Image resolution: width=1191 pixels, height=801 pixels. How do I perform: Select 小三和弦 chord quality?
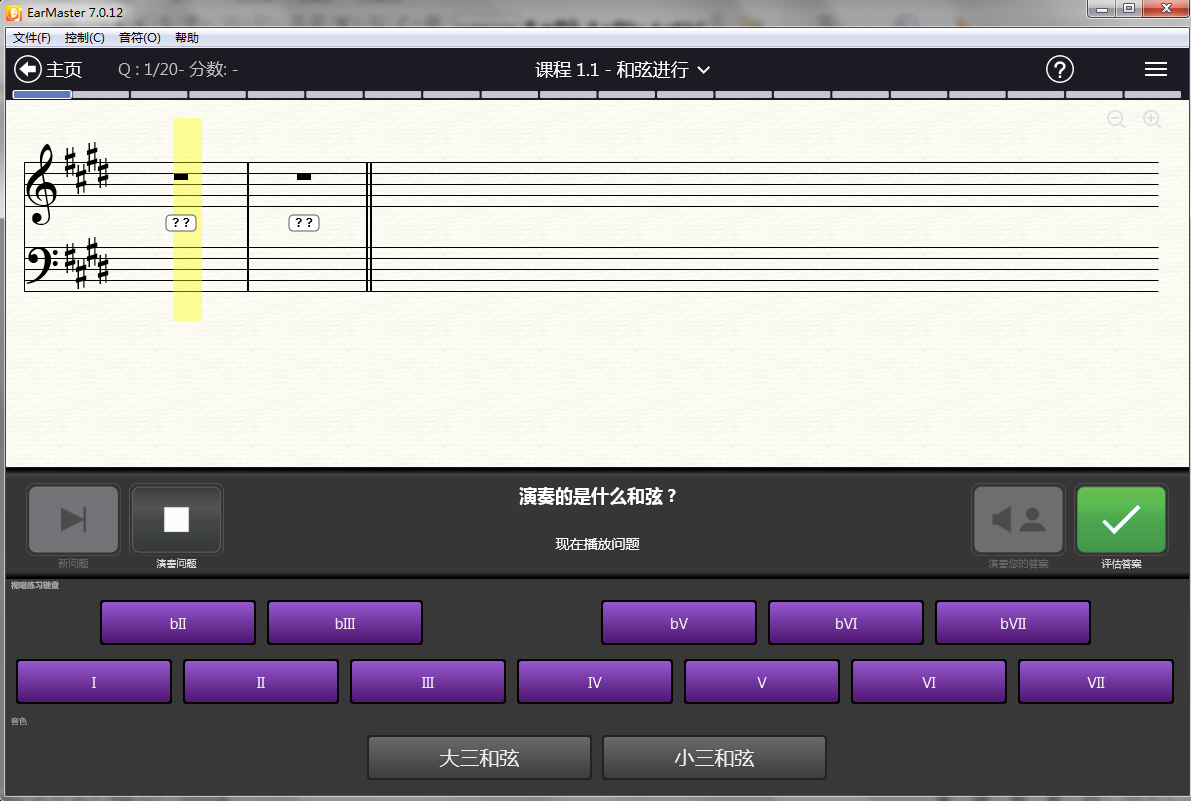(x=714, y=758)
